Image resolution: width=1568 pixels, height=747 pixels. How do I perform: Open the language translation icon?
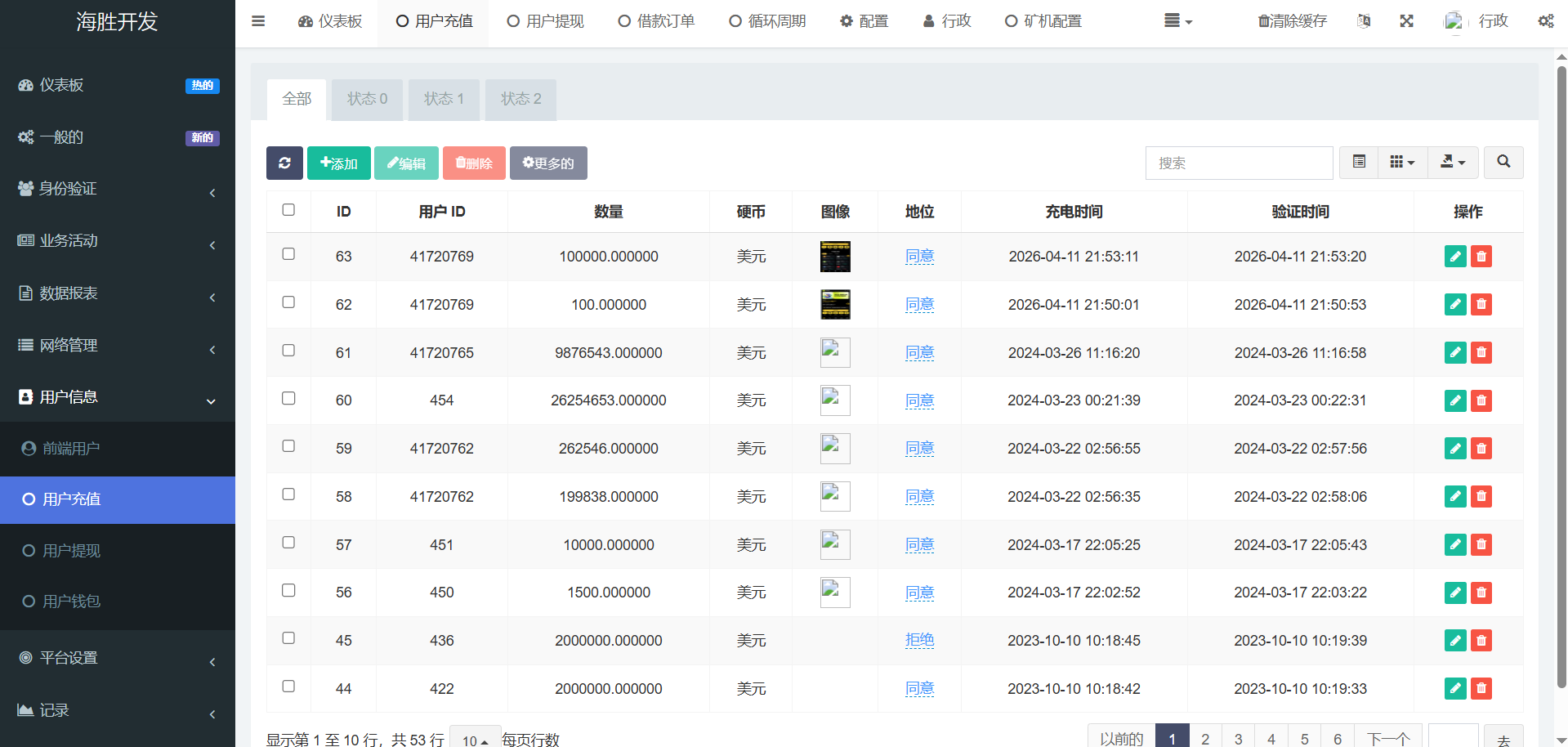coord(1364,21)
